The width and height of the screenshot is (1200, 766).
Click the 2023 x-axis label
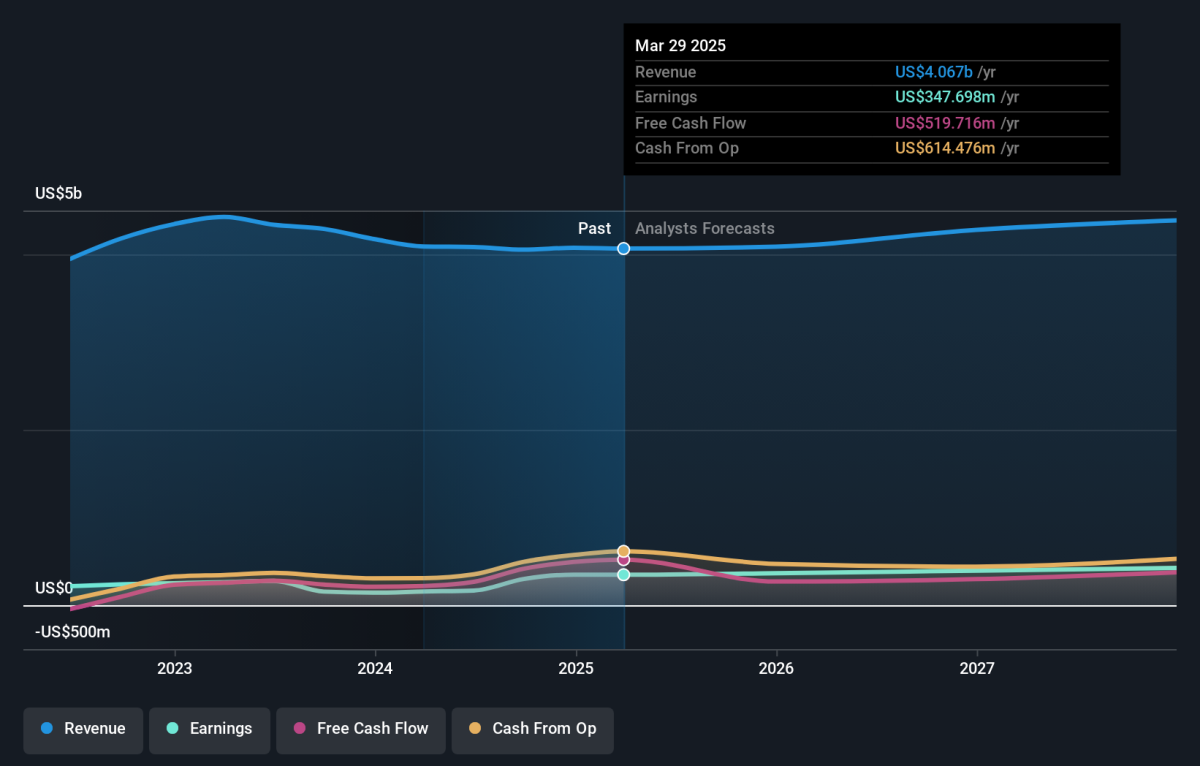click(175, 668)
